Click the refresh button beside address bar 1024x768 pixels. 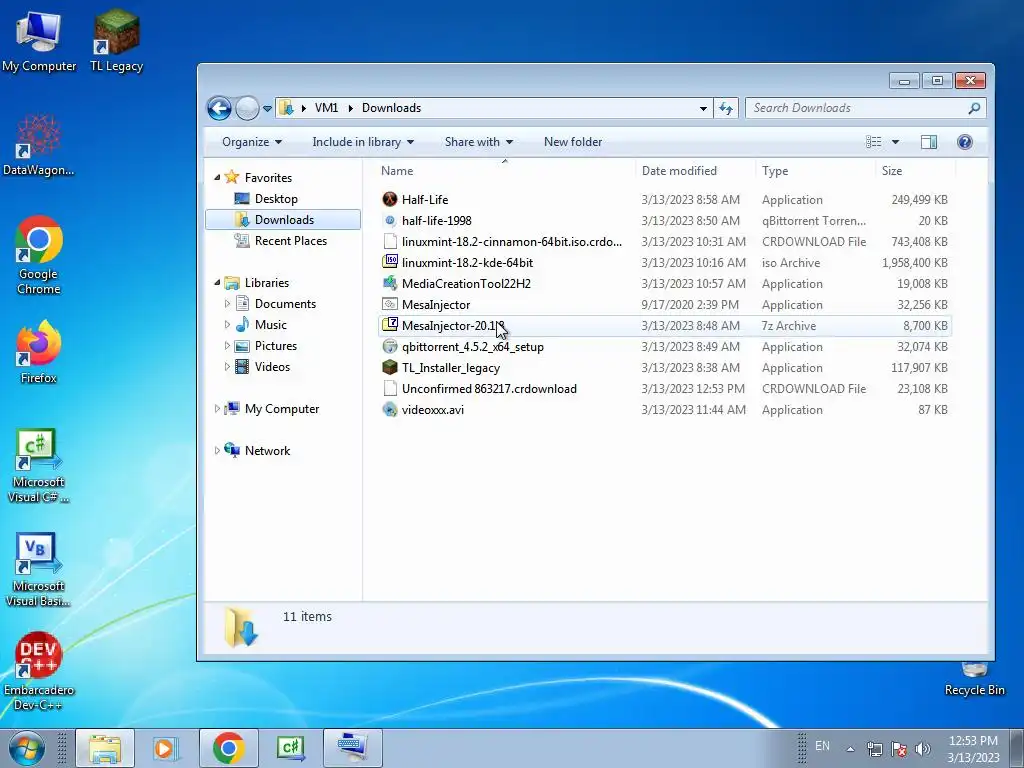pyautogui.click(x=726, y=108)
